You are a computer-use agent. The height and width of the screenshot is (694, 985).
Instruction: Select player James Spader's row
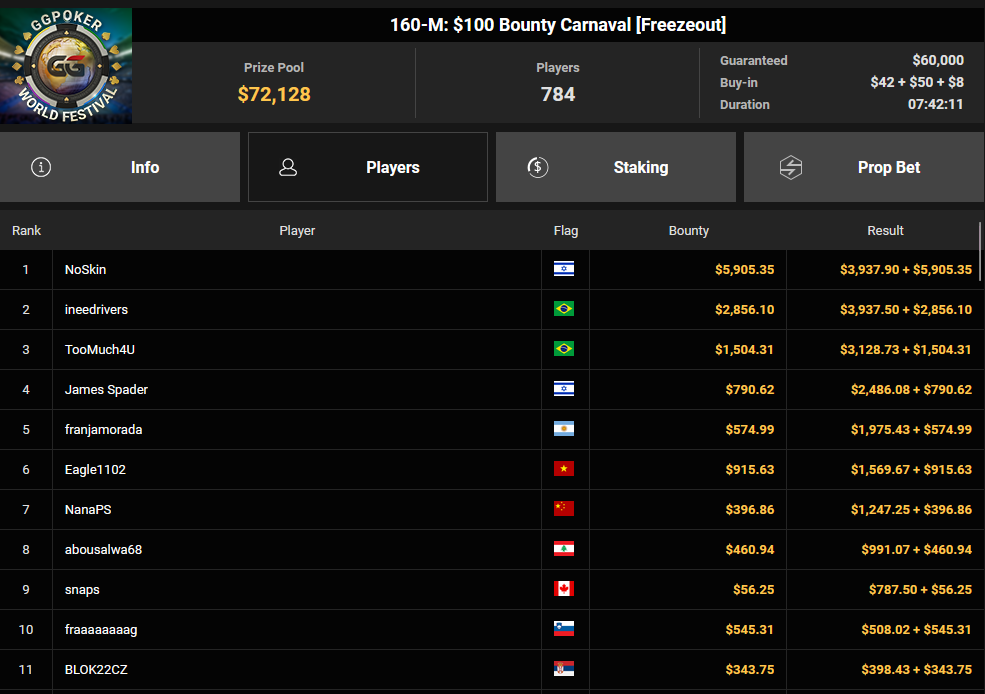click(490, 389)
